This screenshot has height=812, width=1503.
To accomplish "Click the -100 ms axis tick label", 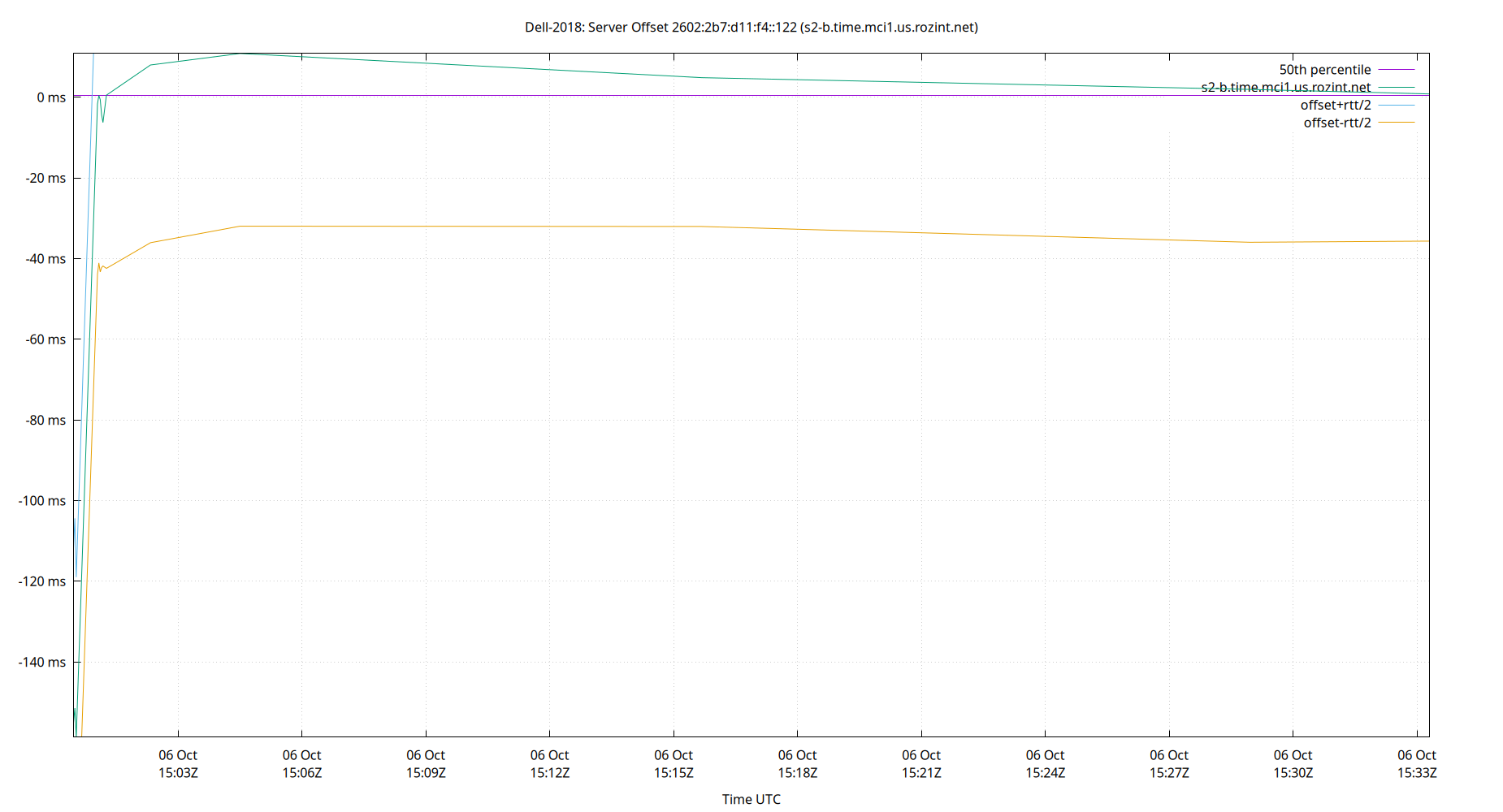I will 41,501.
